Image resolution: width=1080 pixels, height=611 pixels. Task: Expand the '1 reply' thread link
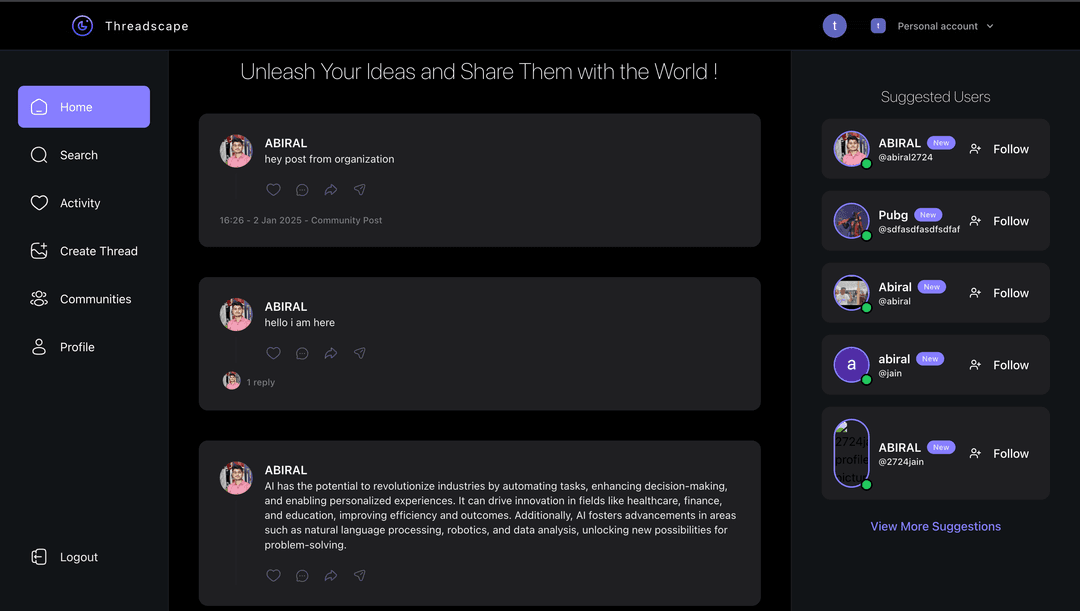pos(260,382)
